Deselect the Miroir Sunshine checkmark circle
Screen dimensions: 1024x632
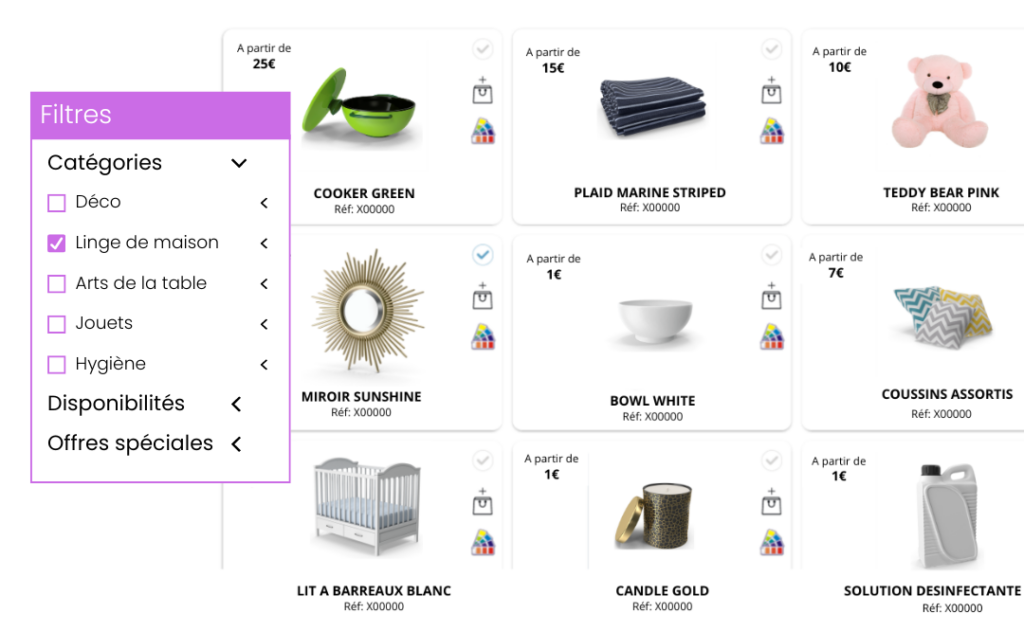point(483,255)
